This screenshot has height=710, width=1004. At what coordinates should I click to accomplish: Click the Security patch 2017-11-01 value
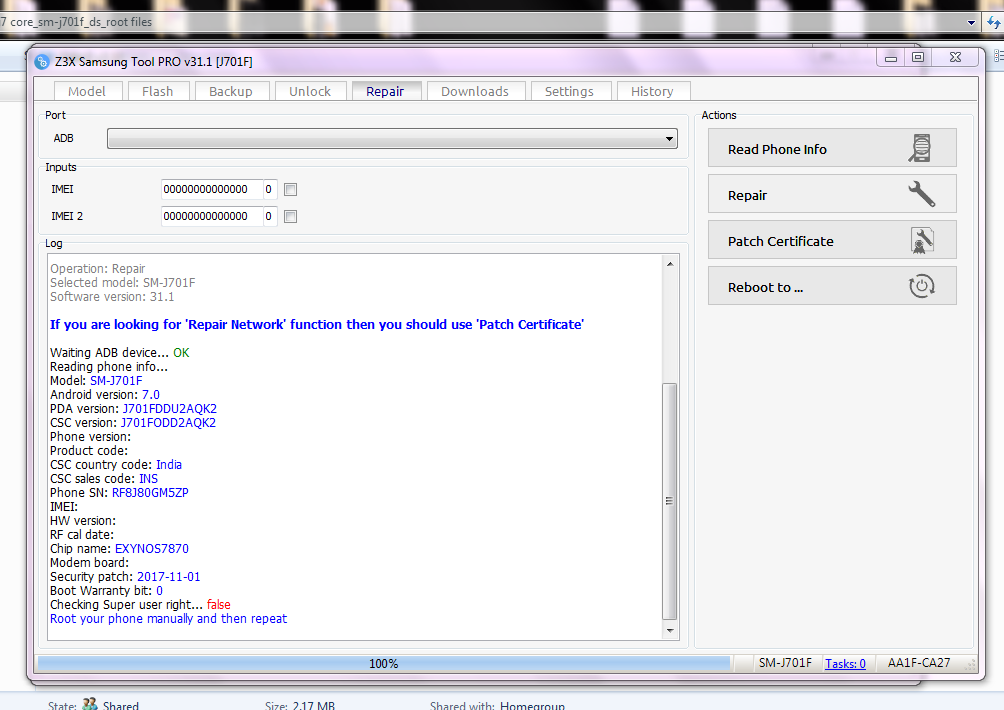[x=168, y=577]
